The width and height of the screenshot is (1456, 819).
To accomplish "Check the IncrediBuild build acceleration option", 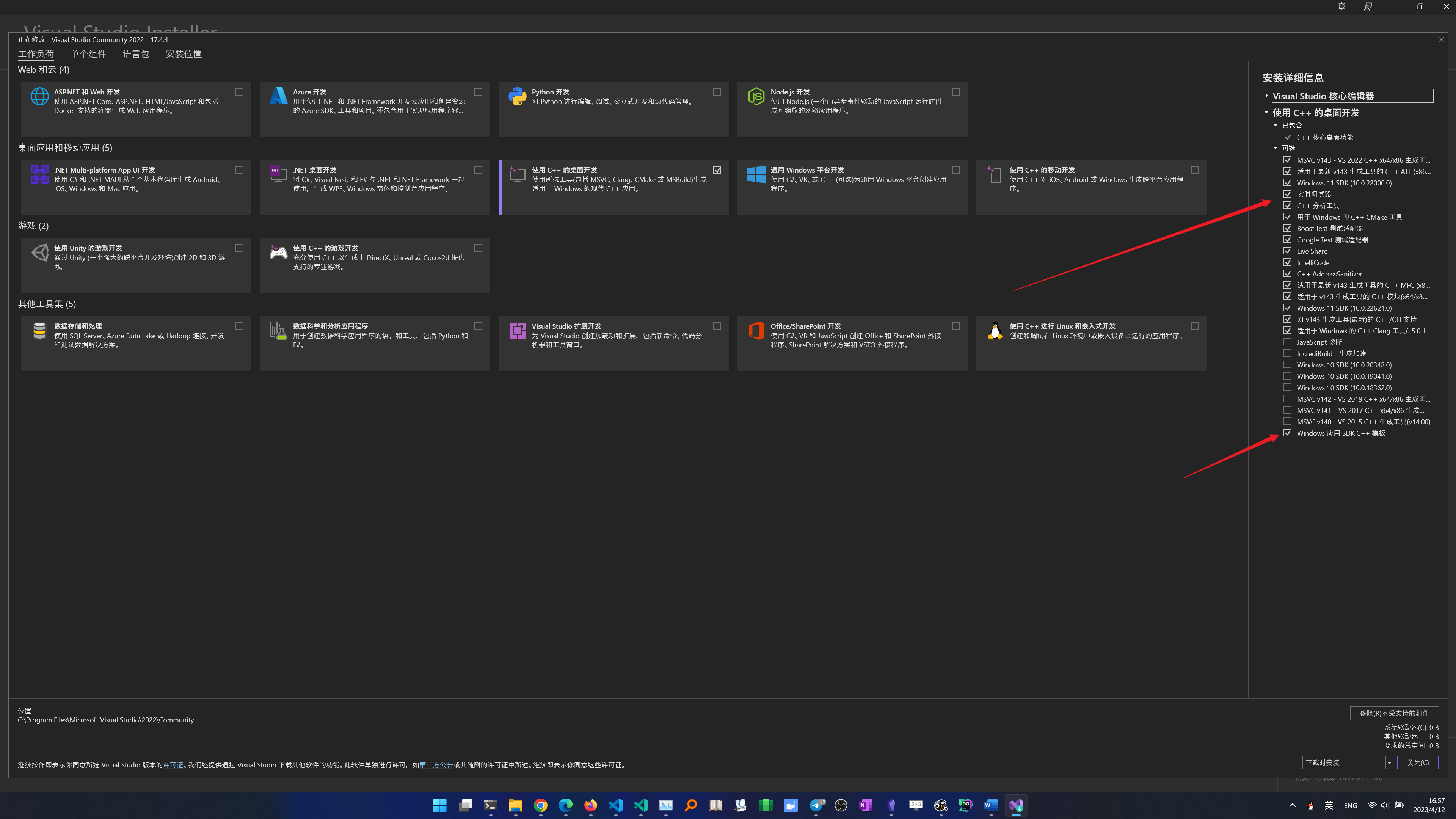I will [x=1288, y=353].
